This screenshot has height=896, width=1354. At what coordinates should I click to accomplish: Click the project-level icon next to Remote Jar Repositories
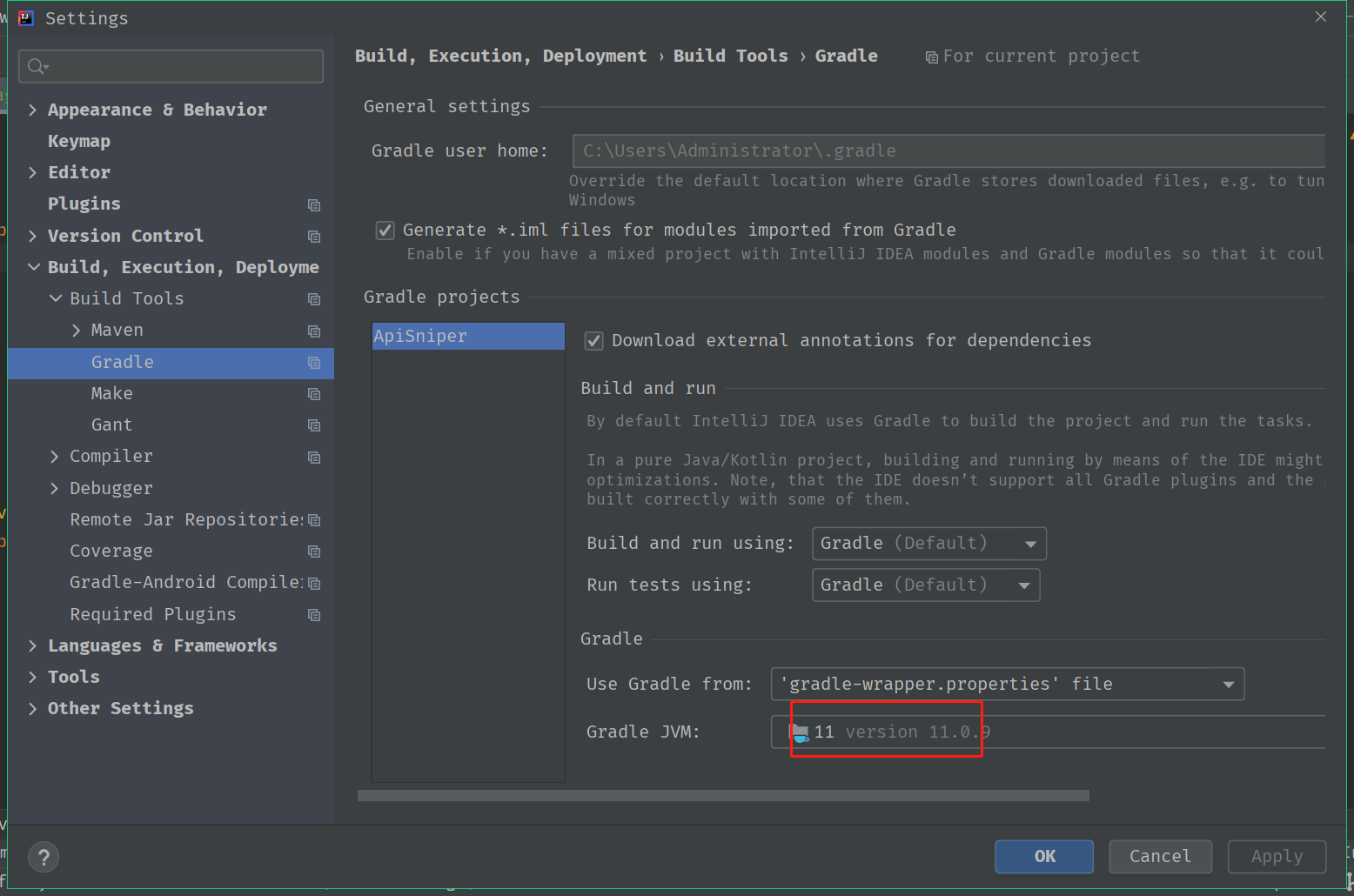coord(314,520)
